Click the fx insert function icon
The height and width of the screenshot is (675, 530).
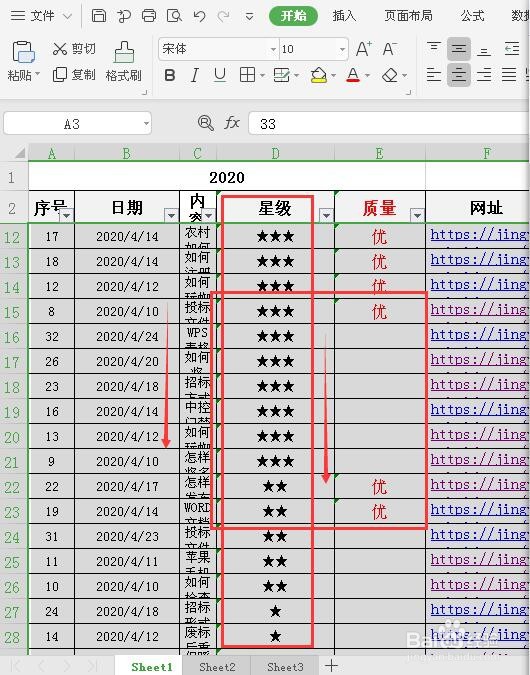(x=232, y=123)
